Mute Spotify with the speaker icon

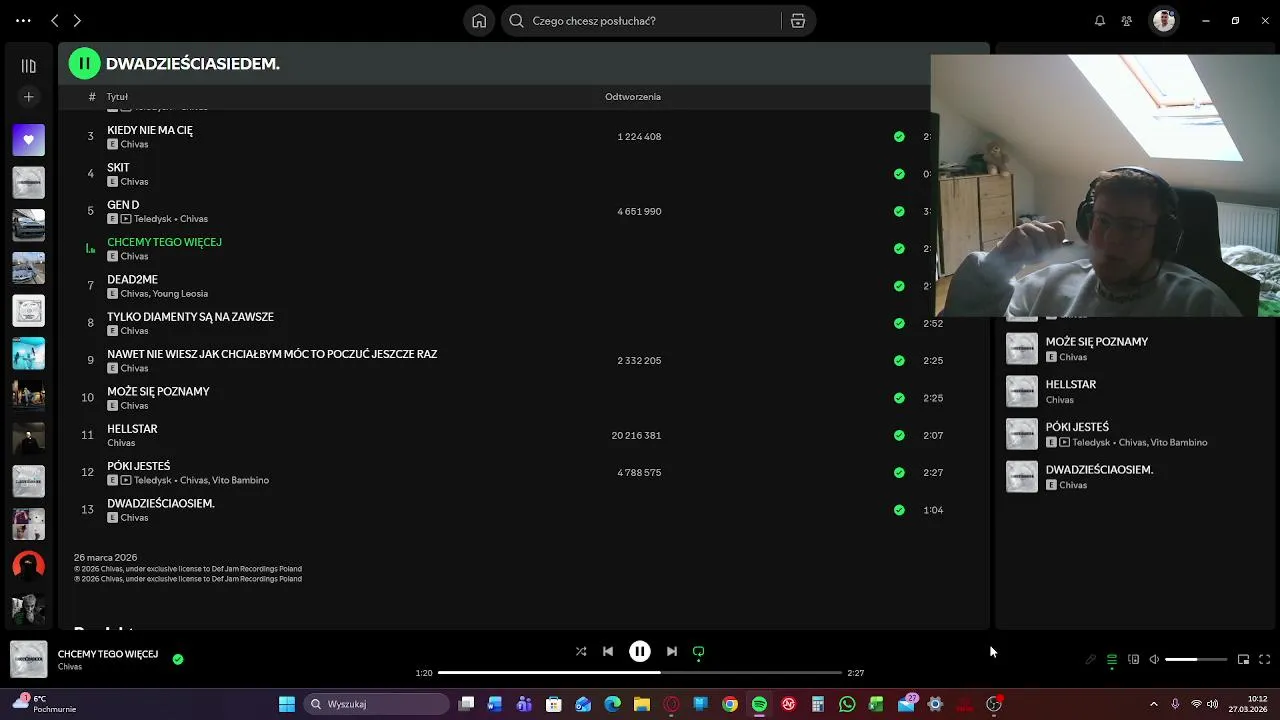coord(1154,660)
